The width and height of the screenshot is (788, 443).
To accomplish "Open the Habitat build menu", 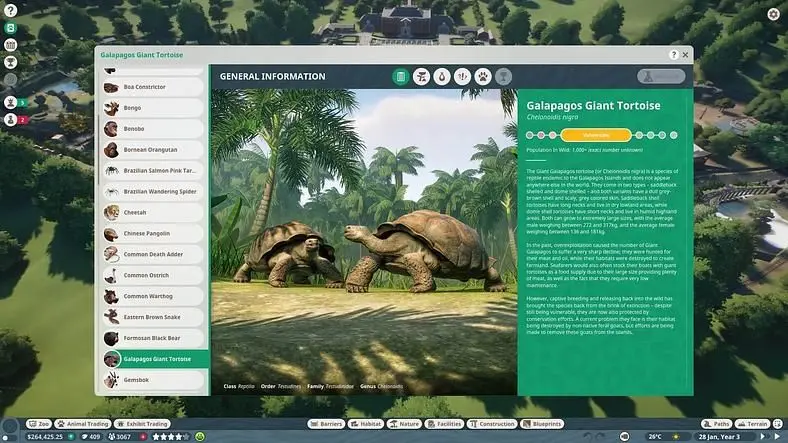I will pos(366,424).
